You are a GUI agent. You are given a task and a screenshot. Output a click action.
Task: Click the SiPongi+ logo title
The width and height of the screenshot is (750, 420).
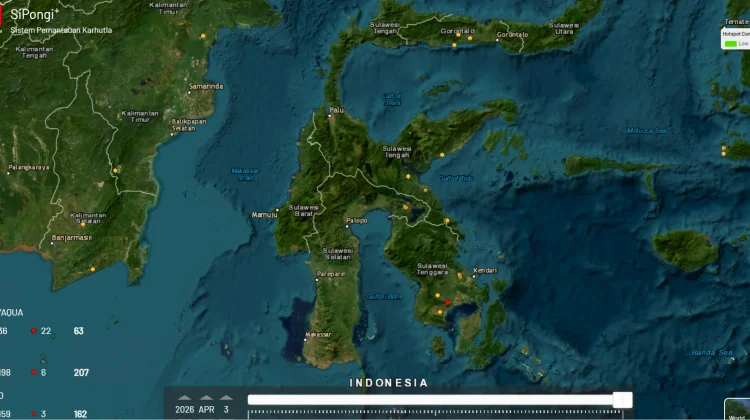coord(34,14)
